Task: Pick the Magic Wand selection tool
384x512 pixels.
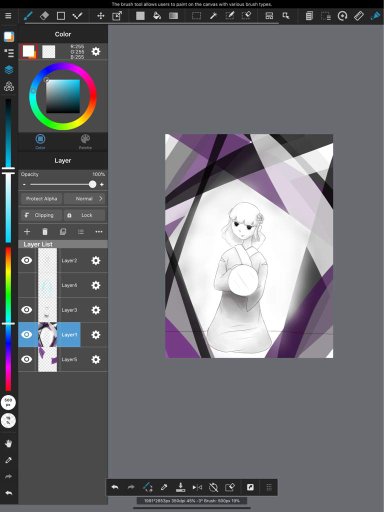Action: (x=213, y=16)
